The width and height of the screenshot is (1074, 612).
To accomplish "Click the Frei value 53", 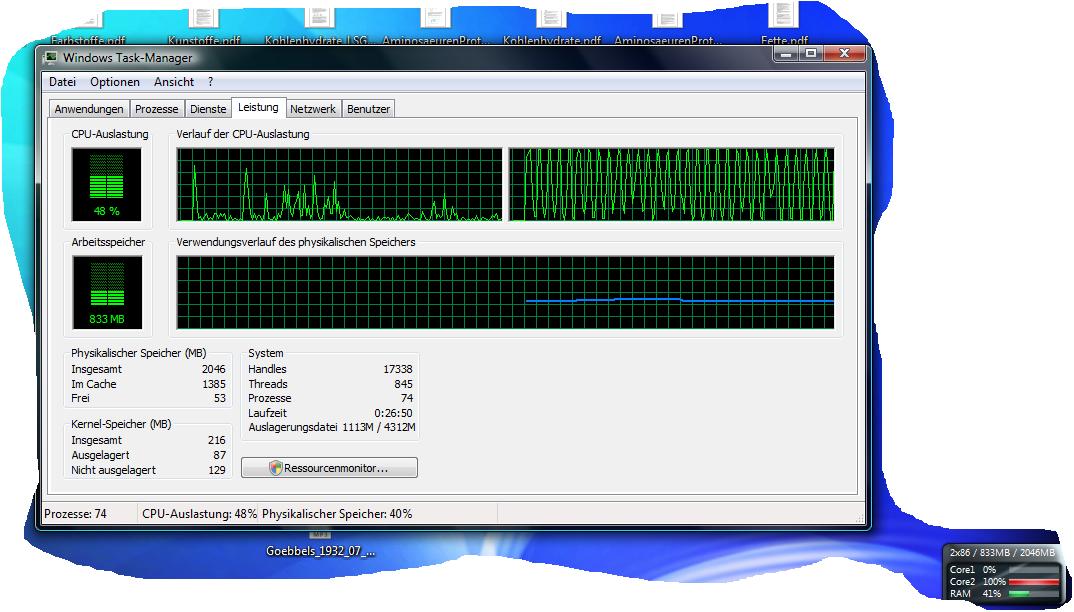I will tap(220, 398).
